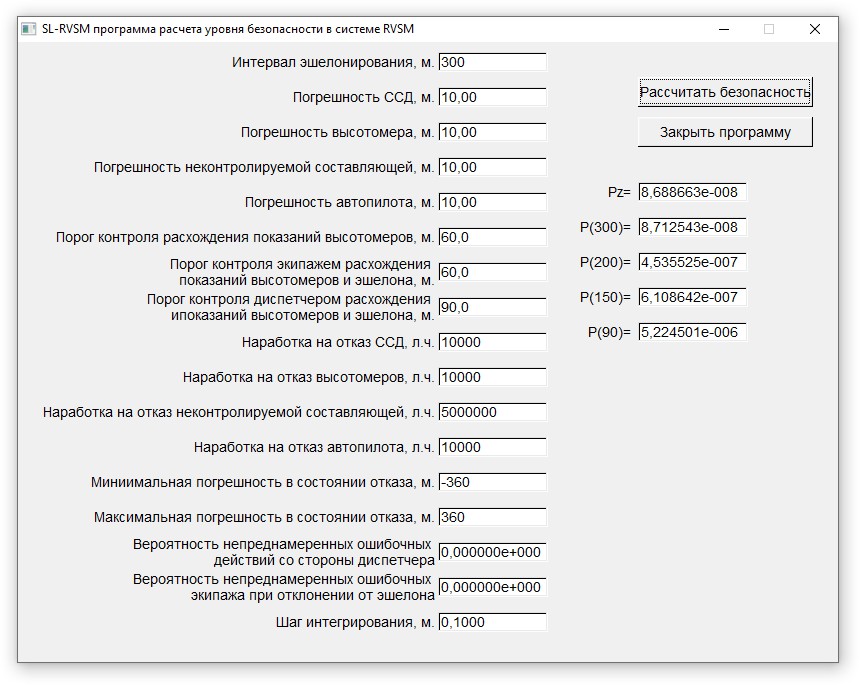860x685 pixels.
Task: Click the Наработка на отказ автопилота field
Action: [492, 447]
